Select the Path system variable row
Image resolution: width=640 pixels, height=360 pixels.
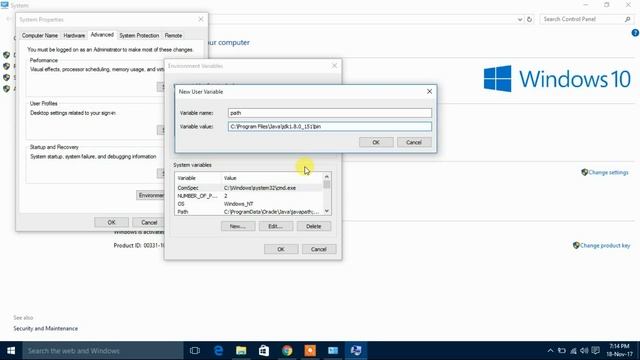249,212
